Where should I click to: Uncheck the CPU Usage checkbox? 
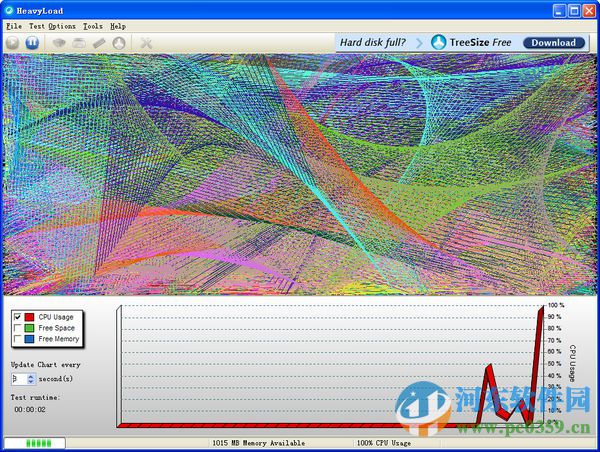pos(18,317)
